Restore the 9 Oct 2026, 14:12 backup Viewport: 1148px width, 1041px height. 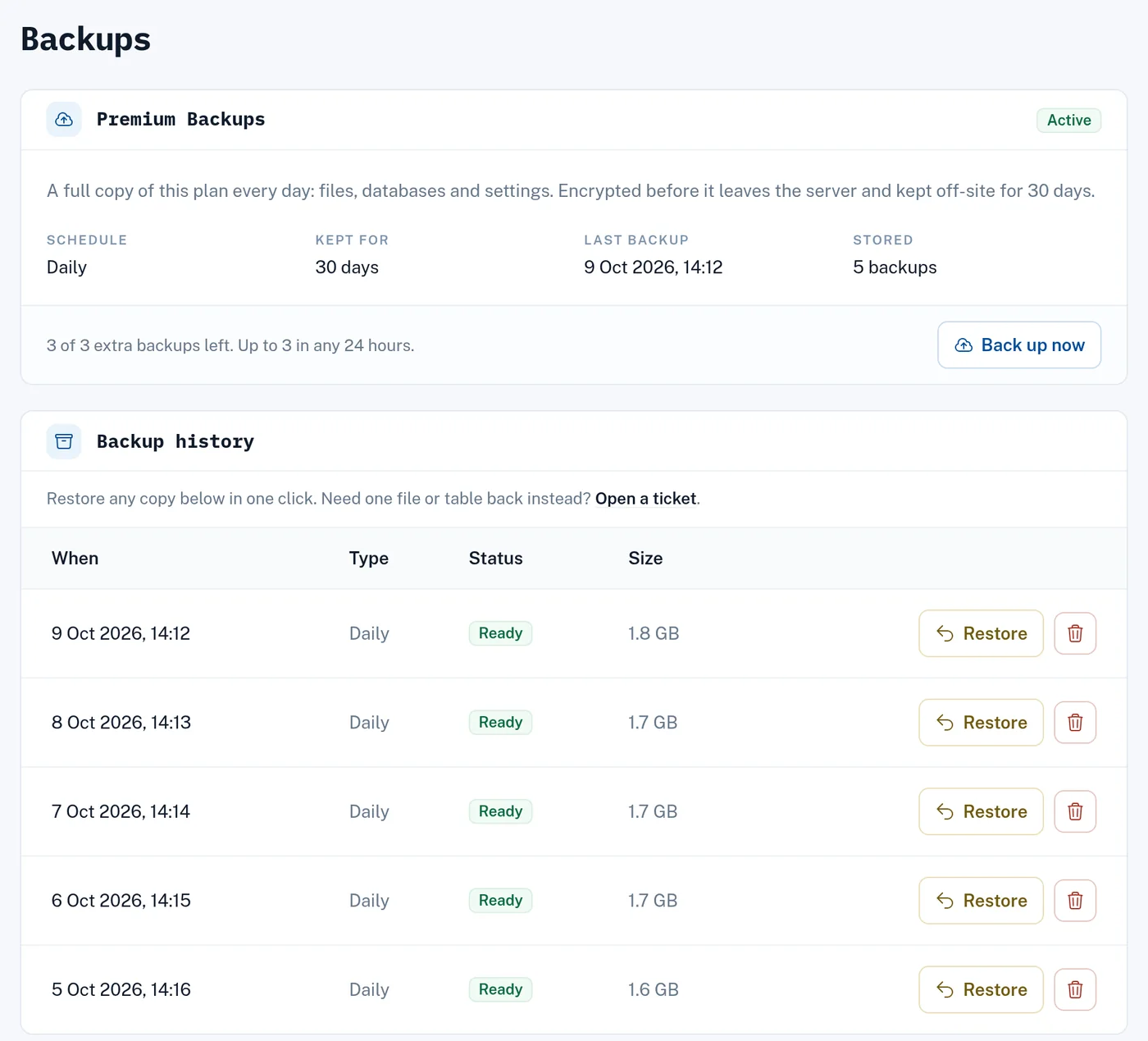click(981, 633)
